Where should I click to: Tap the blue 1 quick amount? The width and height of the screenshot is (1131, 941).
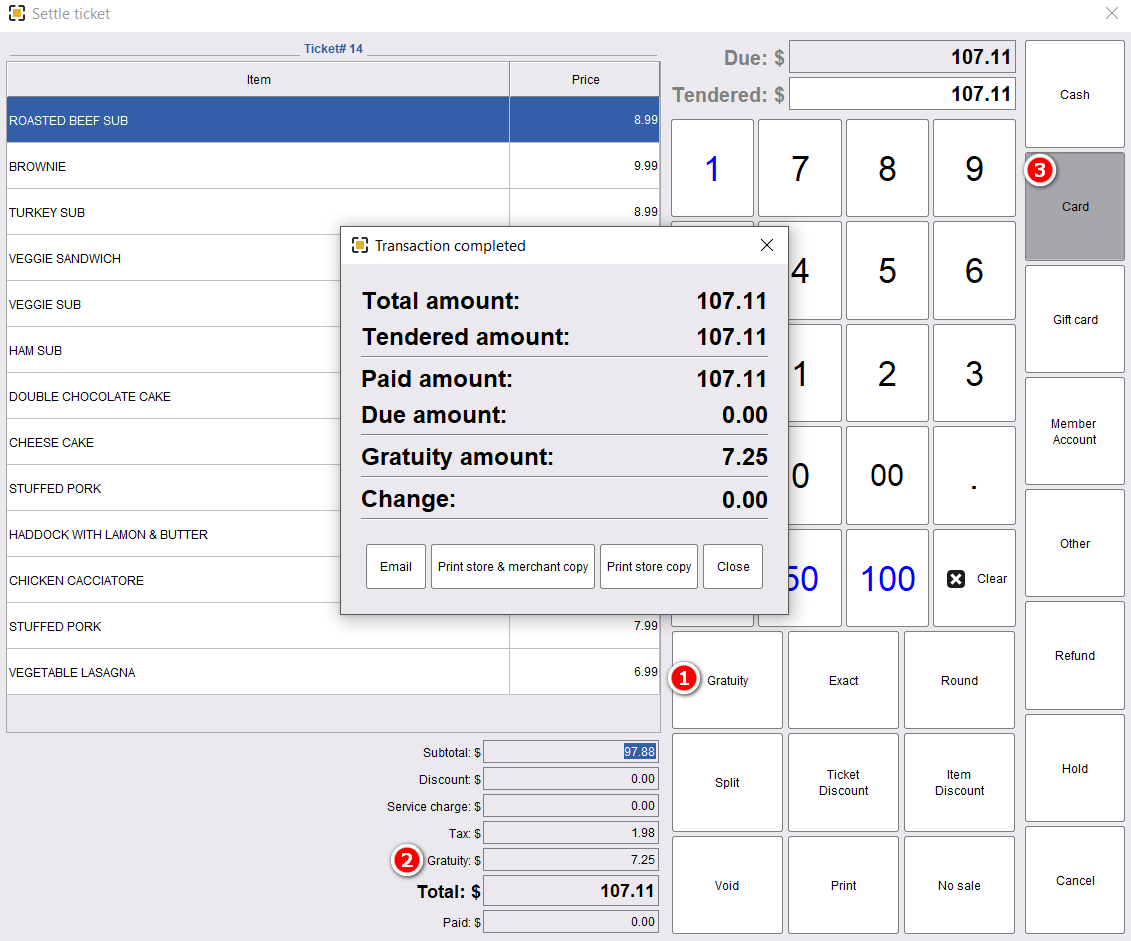tap(712, 168)
